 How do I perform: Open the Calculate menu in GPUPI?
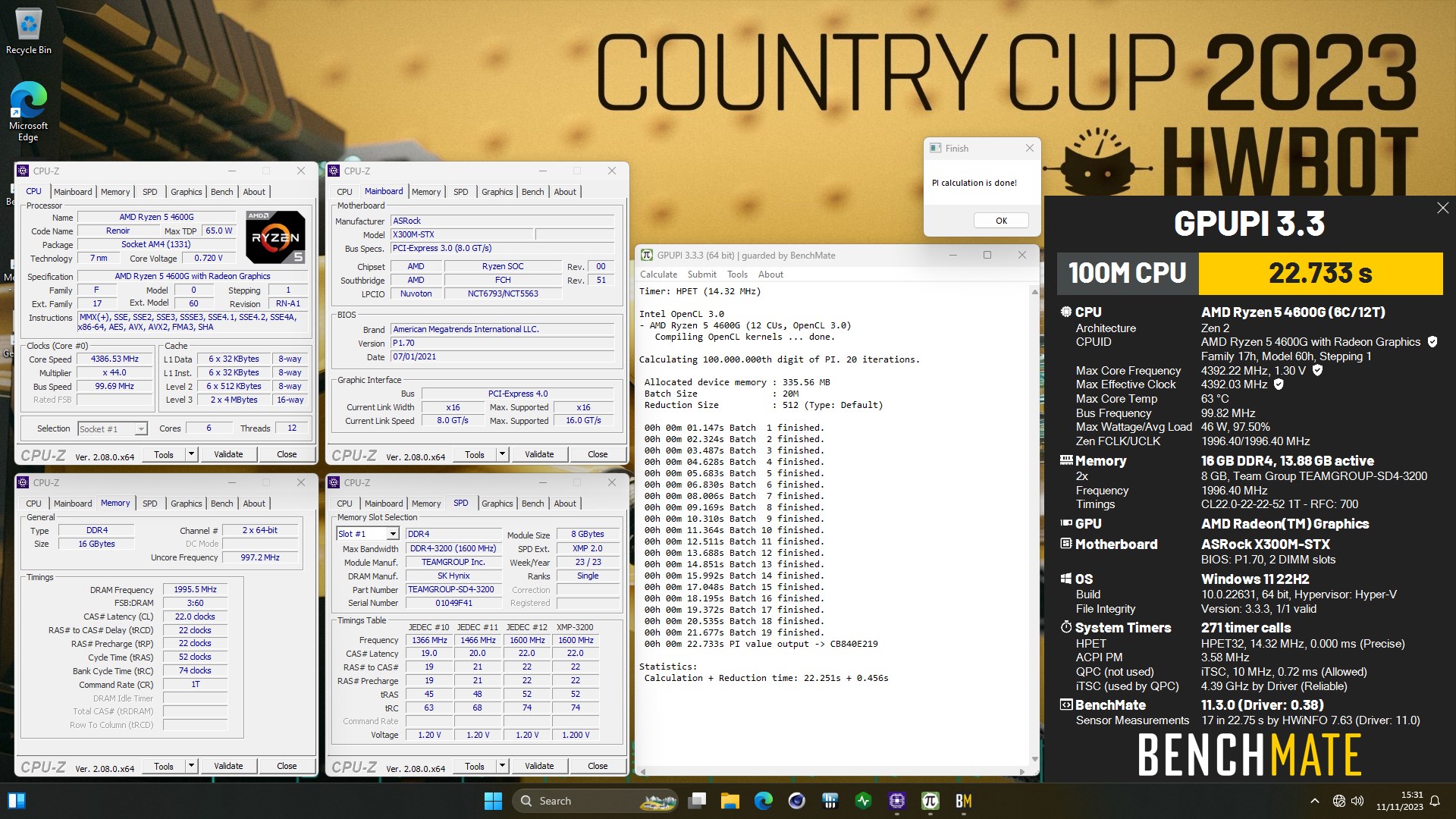(x=658, y=275)
